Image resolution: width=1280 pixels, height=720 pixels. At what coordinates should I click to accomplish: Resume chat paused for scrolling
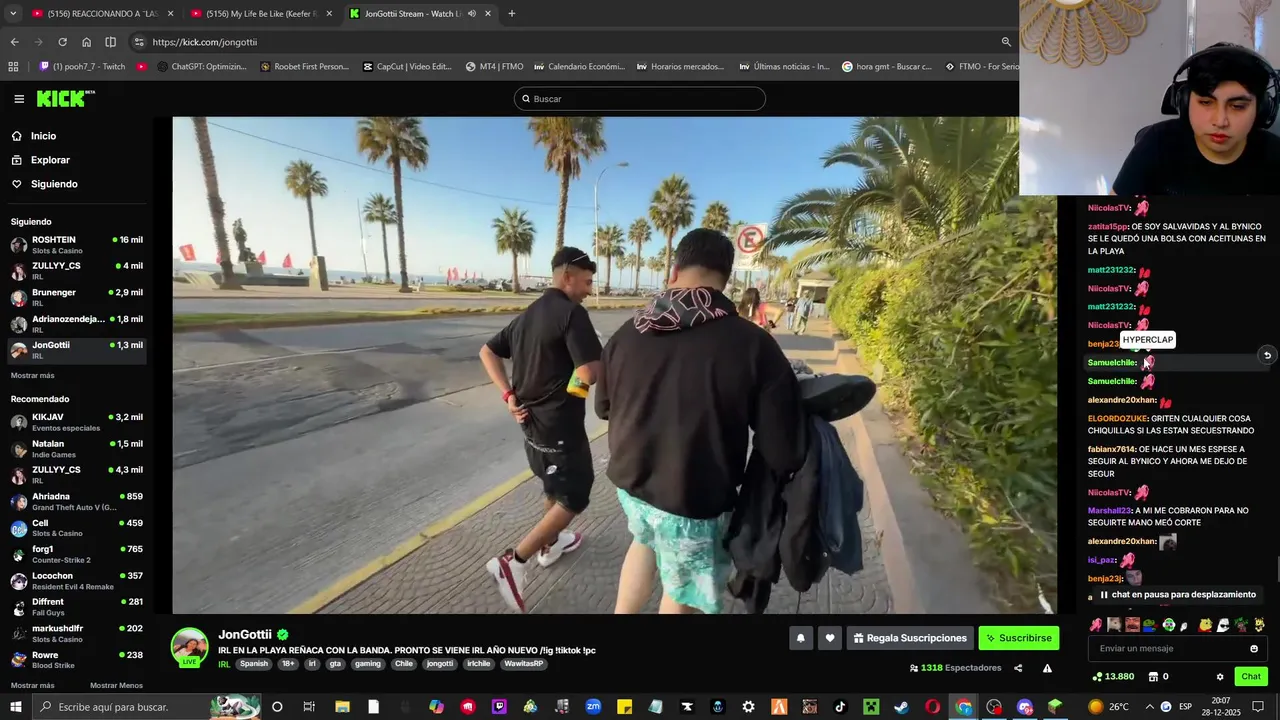[x=1177, y=595]
